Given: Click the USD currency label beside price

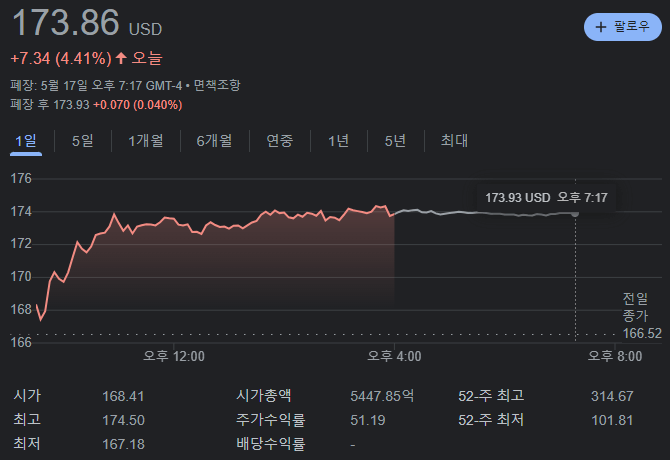Looking at the screenshot, I should (145, 29).
